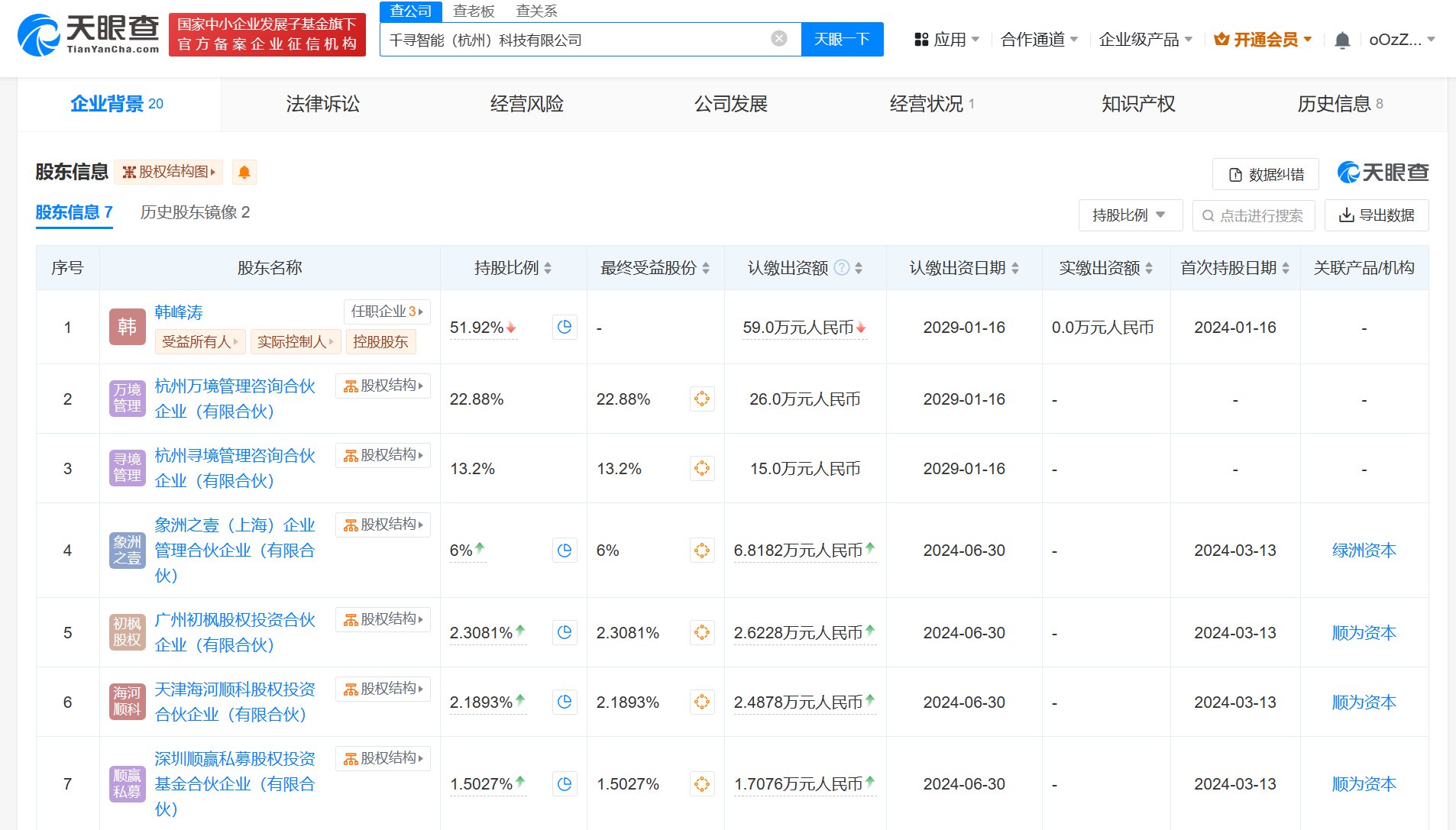The width and height of the screenshot is (1456, 830).
Task: Open shareholder 韩峰涛 link
Action: coord(179,312)
